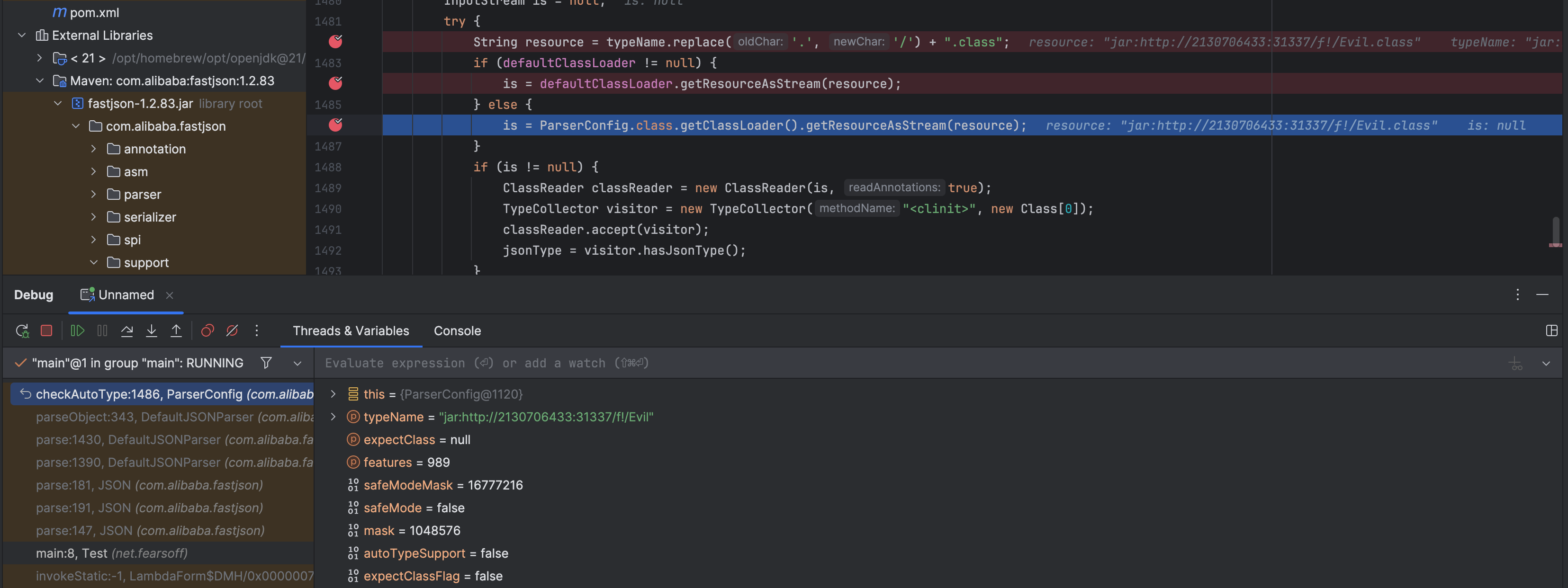Select the checkAutoType:1486 stack frame
1568x588 pixels.
[162, 394]
